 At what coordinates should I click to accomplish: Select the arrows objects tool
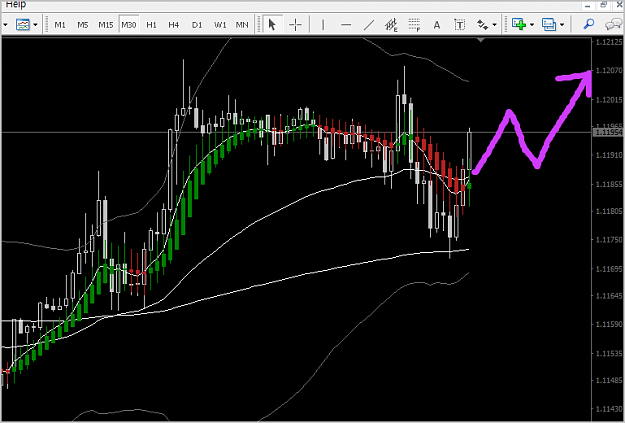pos(483,25)
